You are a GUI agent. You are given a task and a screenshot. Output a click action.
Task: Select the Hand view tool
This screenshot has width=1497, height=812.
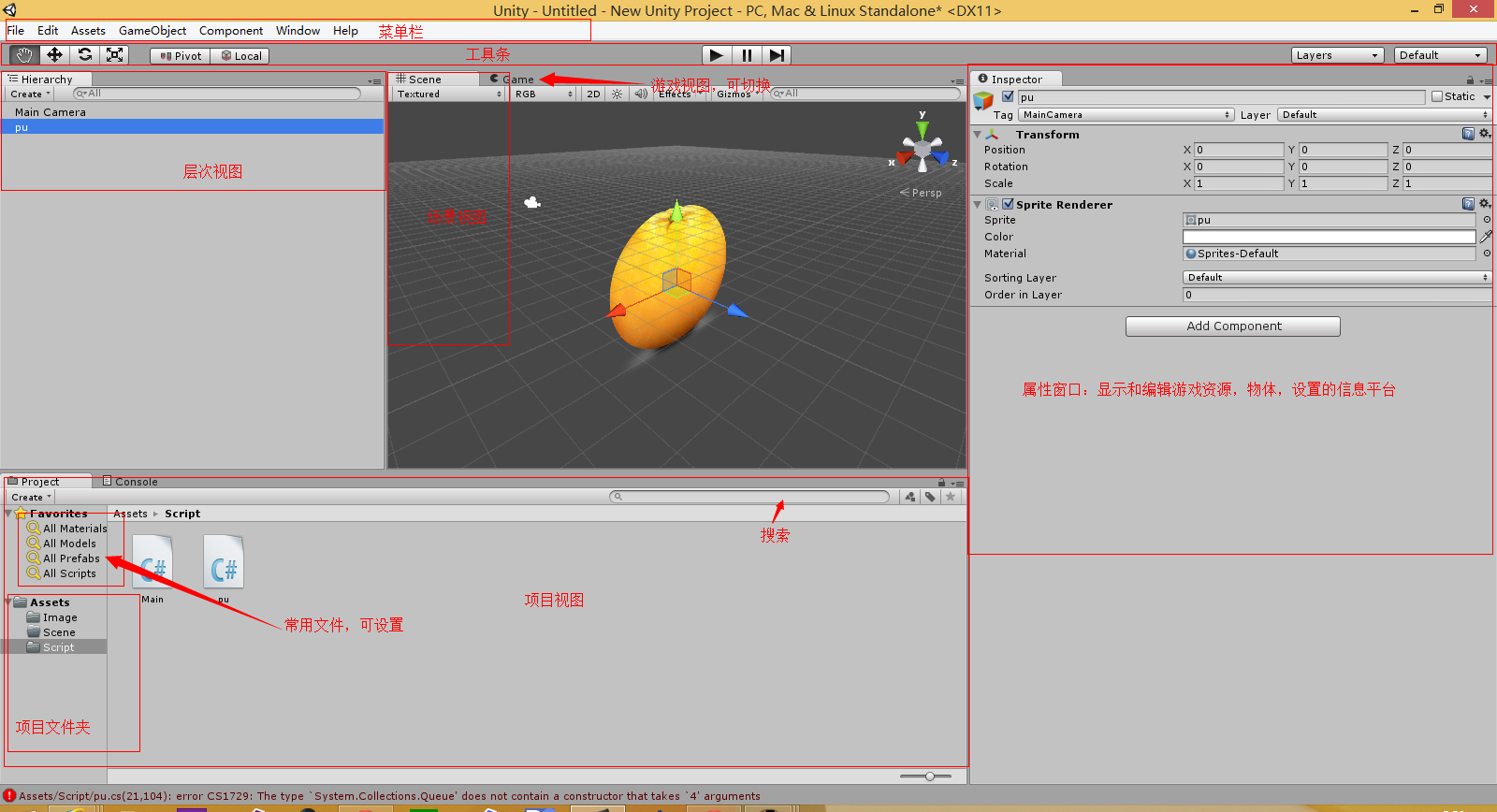tap(24, 55)
